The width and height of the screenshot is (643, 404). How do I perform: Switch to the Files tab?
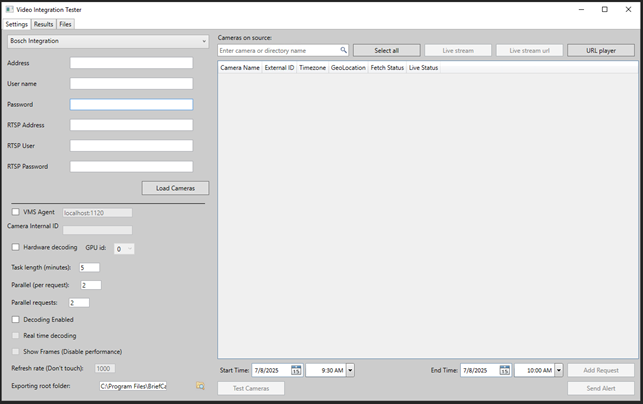click(65, 24)
